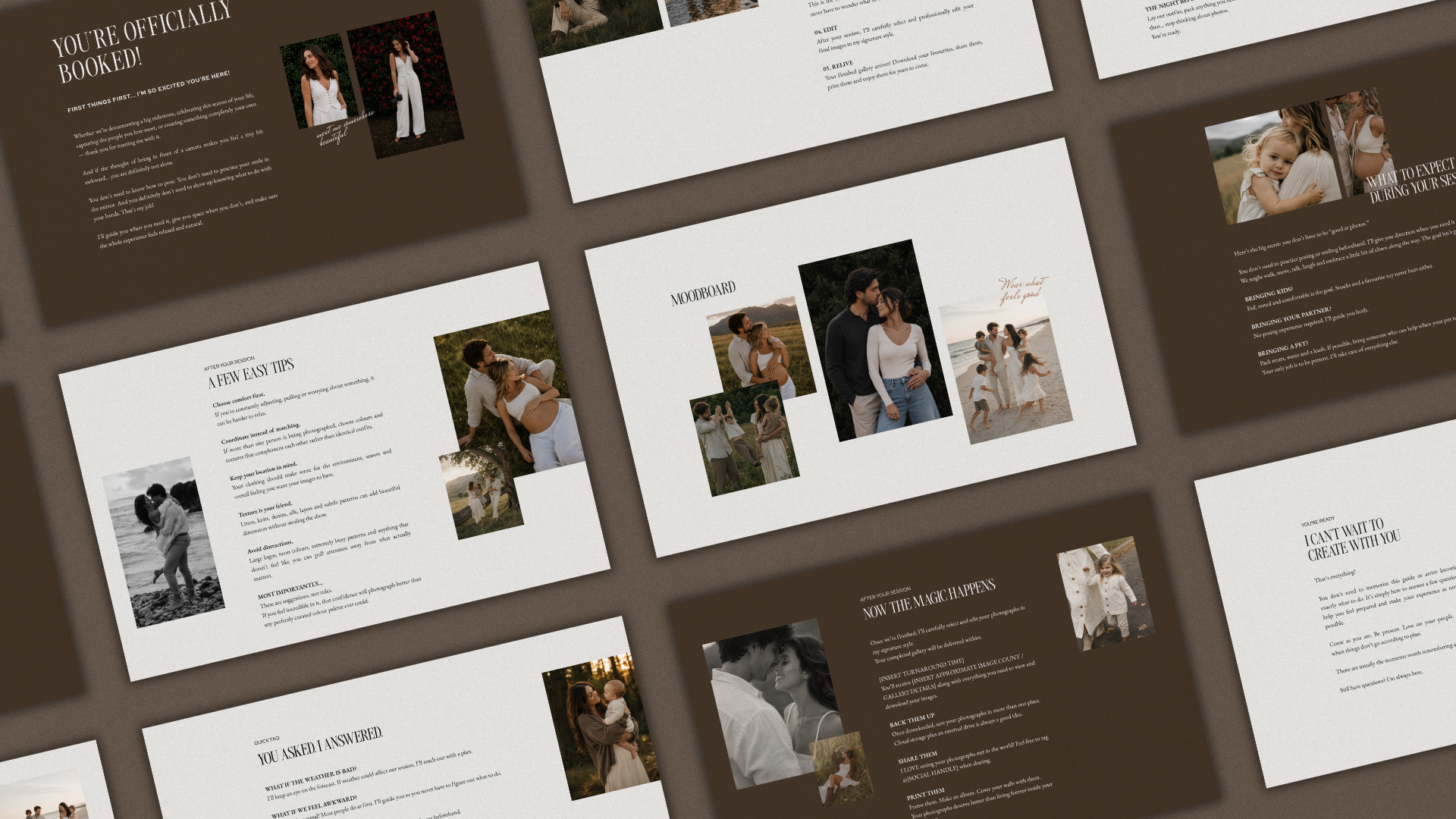Click the "BRINGING YOUR PARTNER?" subheading
Screen dimensions: 1456x819
tap(1291, 319)
